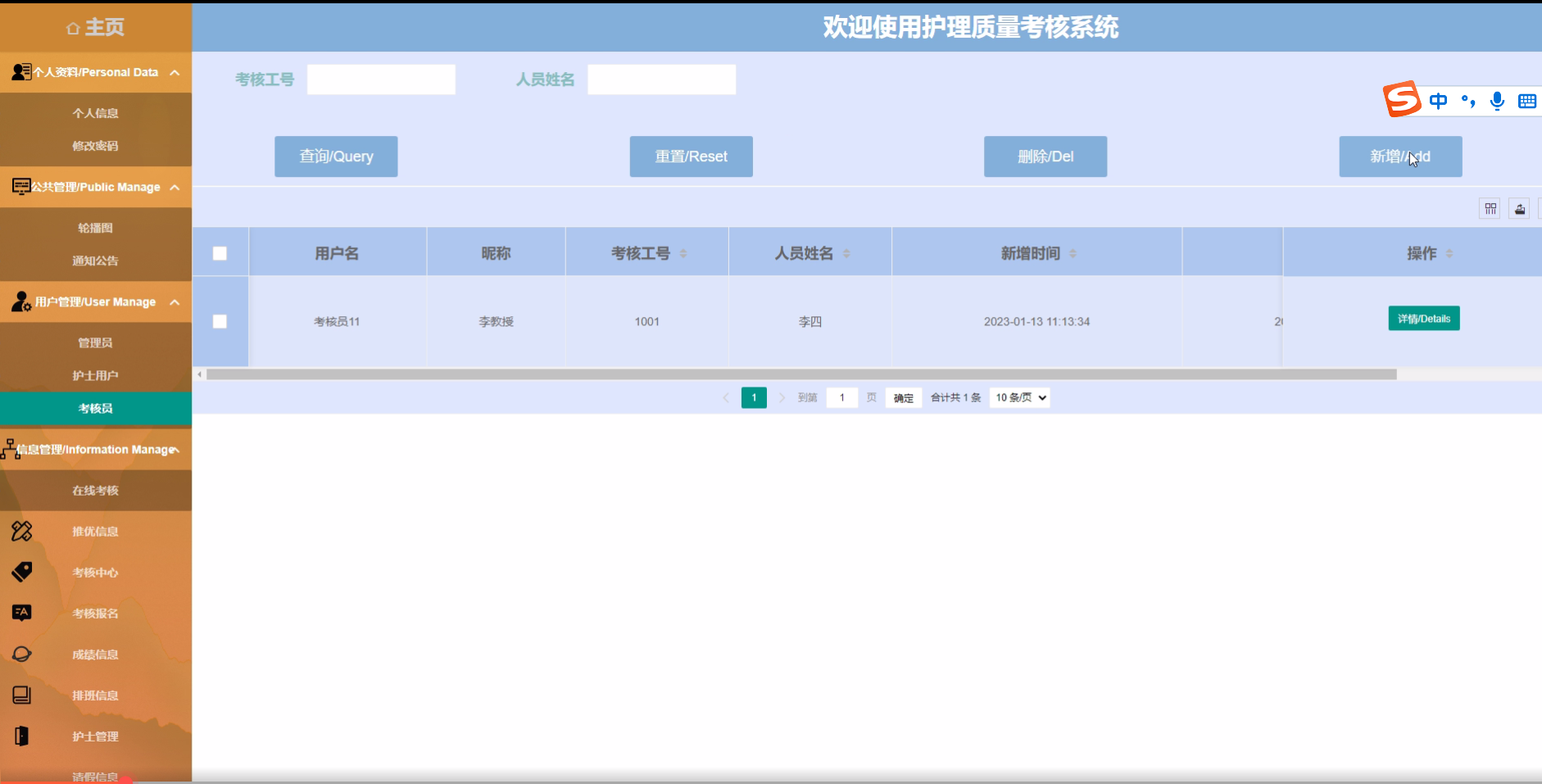Click the jump-to-page number field
This screenshot has height=784, width=1542.
(841, 397)
